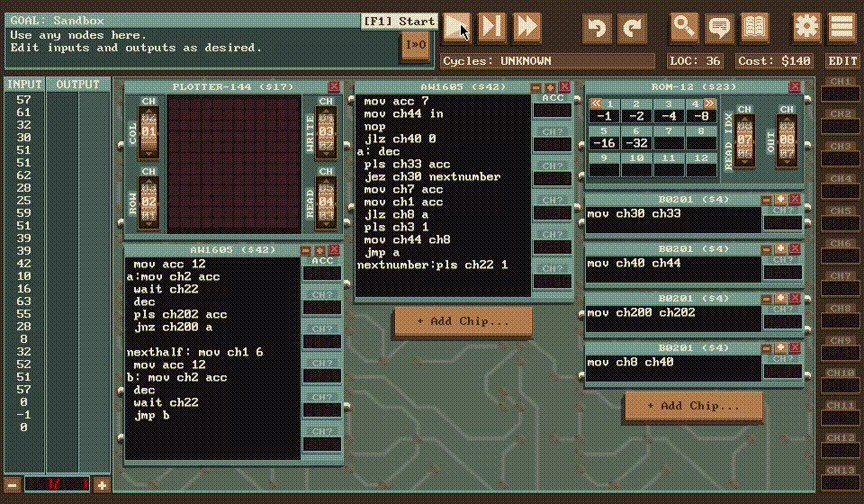The image size is (864, 504).
Task: Click the plus button under the OUTPUT list
Action: pyautogui.click(x=101, y=485)
